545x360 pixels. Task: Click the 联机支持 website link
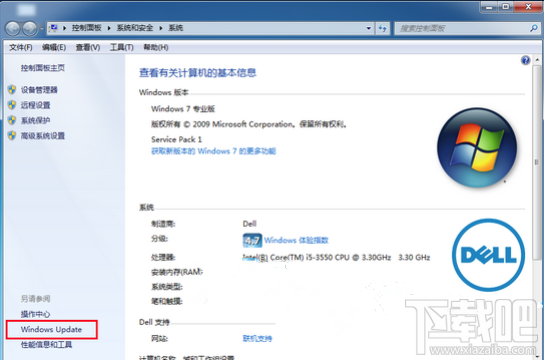[257, 338]
